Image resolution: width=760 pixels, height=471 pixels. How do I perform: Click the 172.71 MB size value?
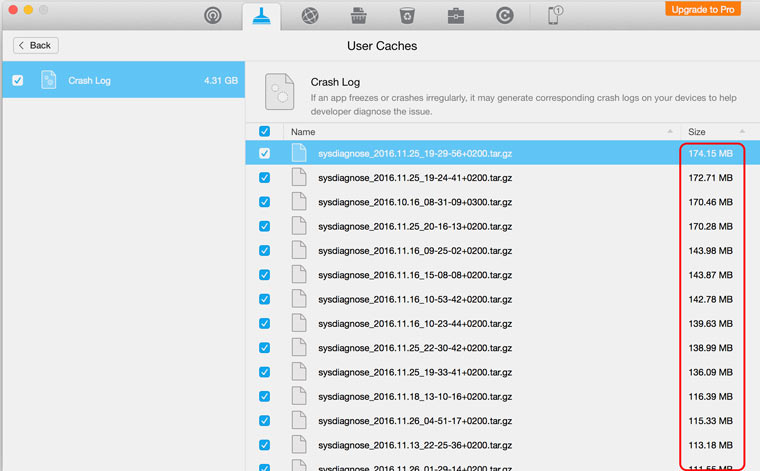click(711, 178)
